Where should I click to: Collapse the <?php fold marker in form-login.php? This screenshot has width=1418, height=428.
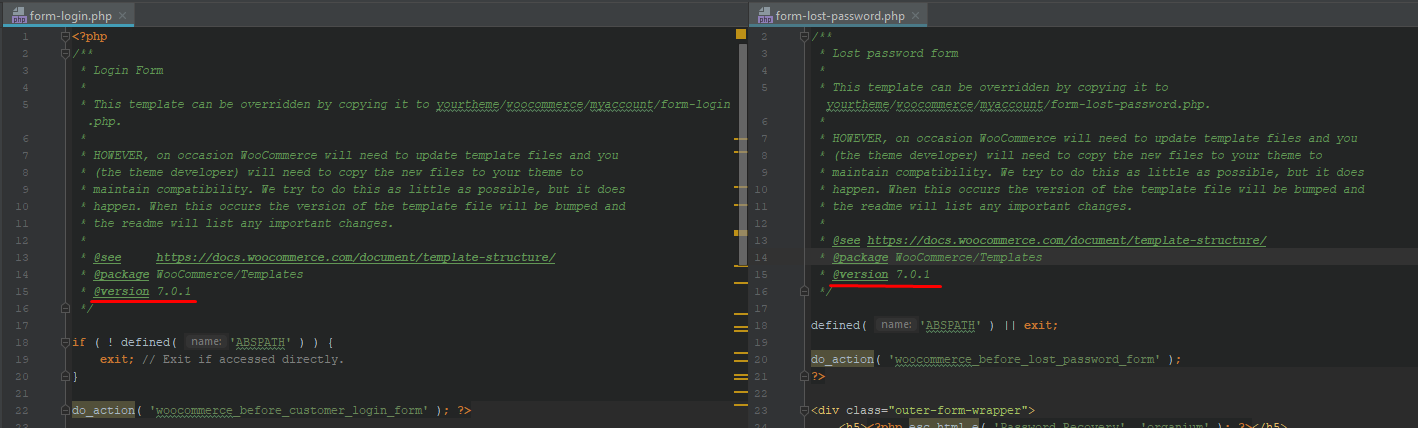point(65,36)
